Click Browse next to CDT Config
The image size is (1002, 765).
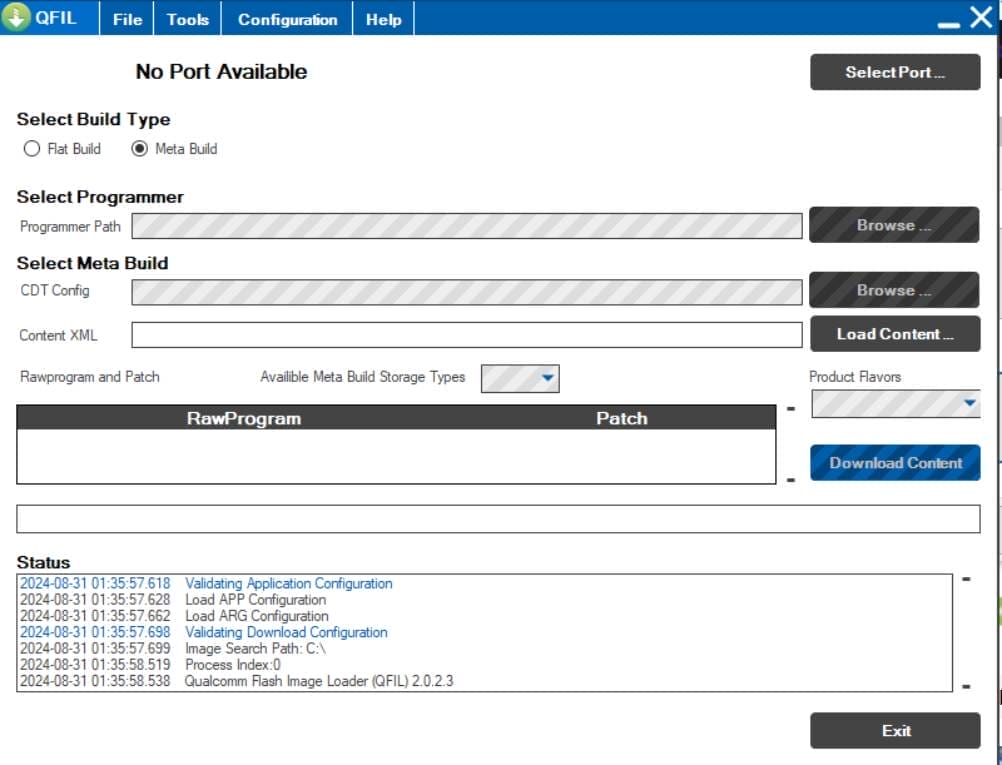pyautogui.click(x=893, y=291)
